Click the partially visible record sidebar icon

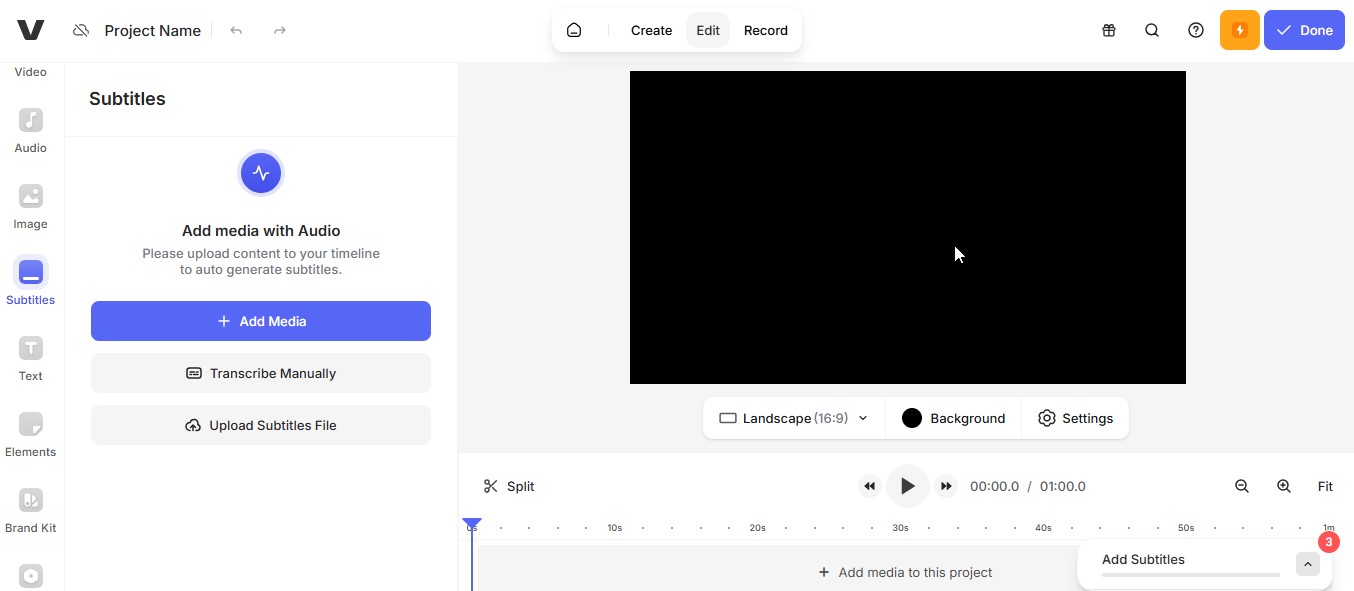click(x=31, y=576)
